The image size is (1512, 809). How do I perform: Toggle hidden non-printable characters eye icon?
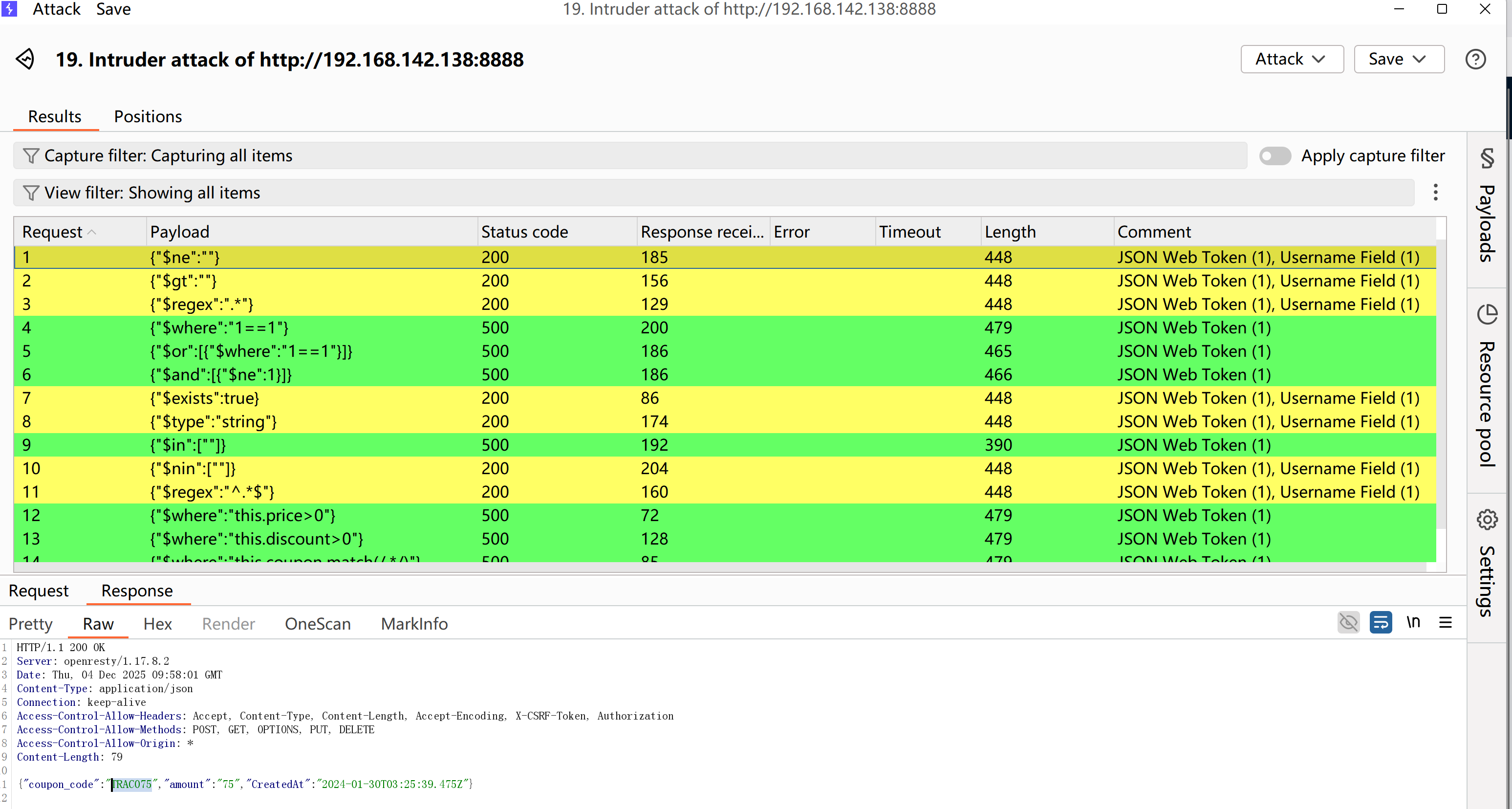click(x=1348, y=622)
